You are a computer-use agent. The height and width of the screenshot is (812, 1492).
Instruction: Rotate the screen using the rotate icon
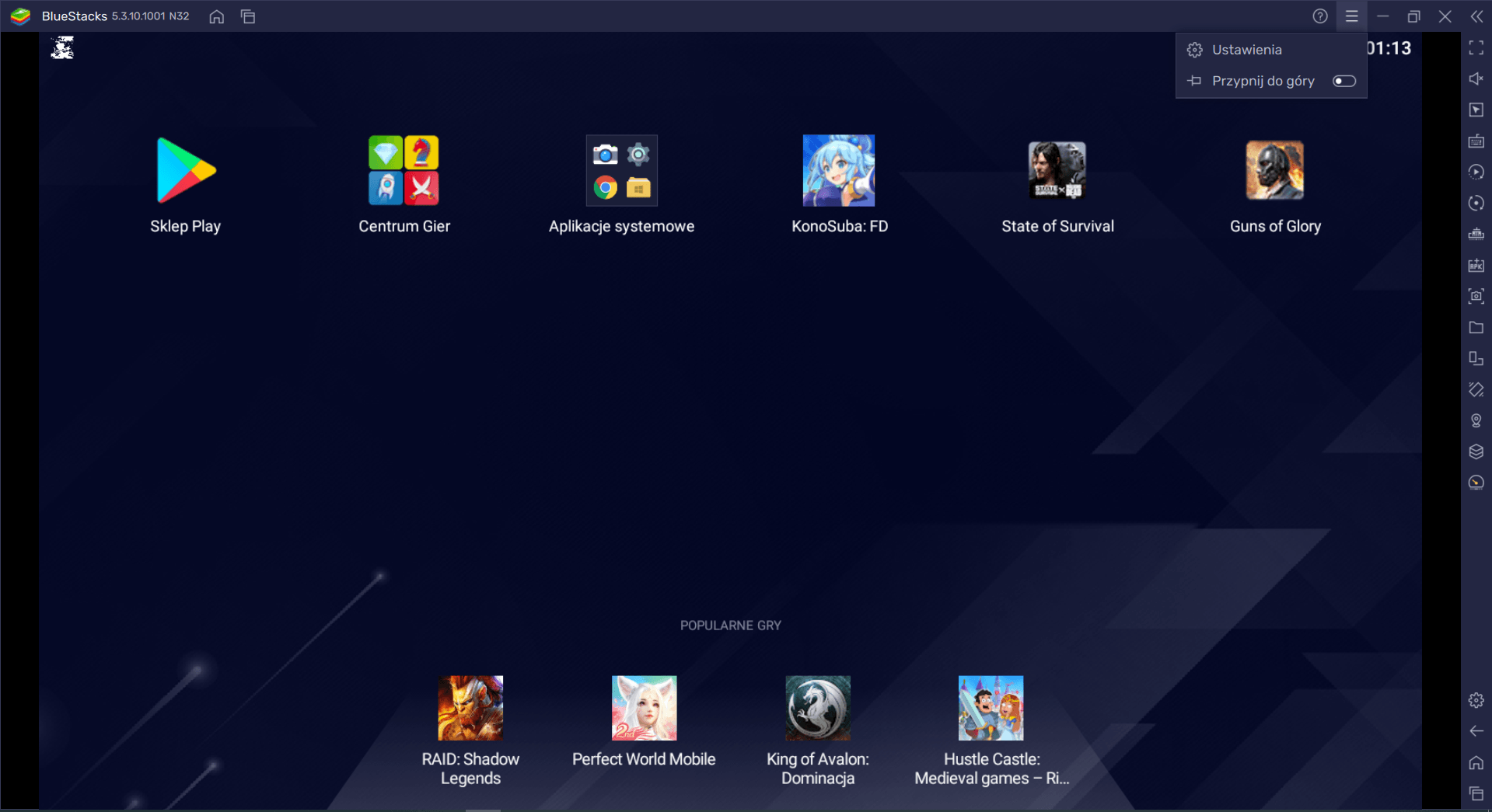click(1476, 390)
